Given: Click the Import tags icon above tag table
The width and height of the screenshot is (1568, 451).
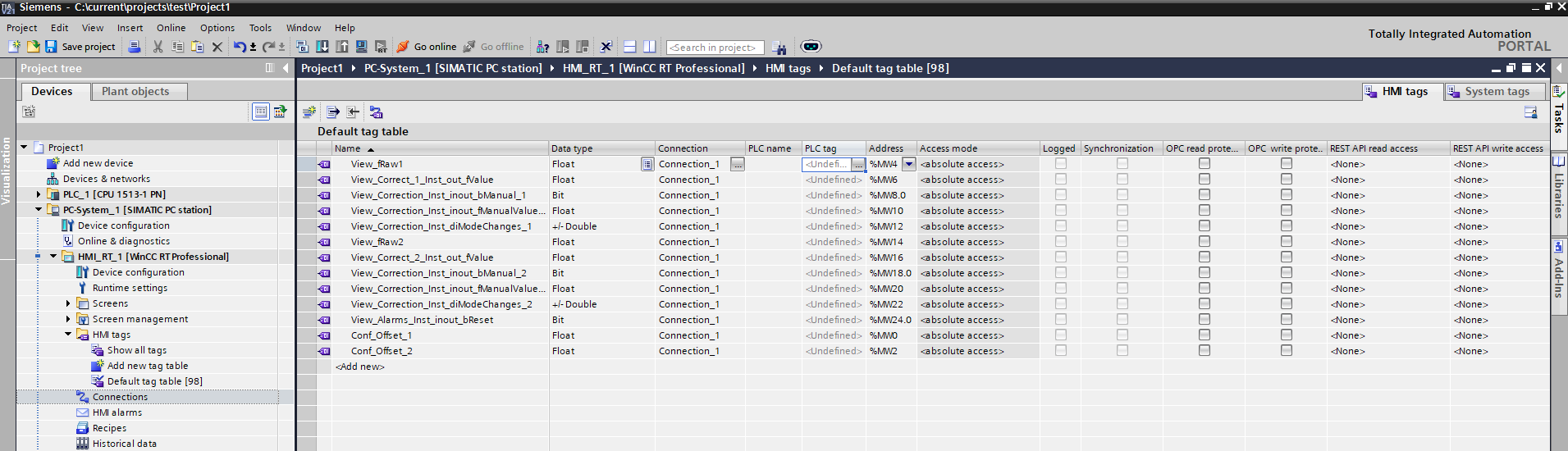Looking at the screenshot, I should click(x=353, y=112).
